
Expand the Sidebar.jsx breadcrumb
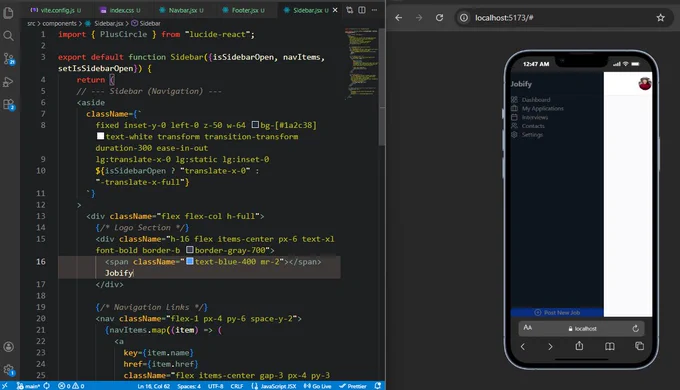point(105,23)
